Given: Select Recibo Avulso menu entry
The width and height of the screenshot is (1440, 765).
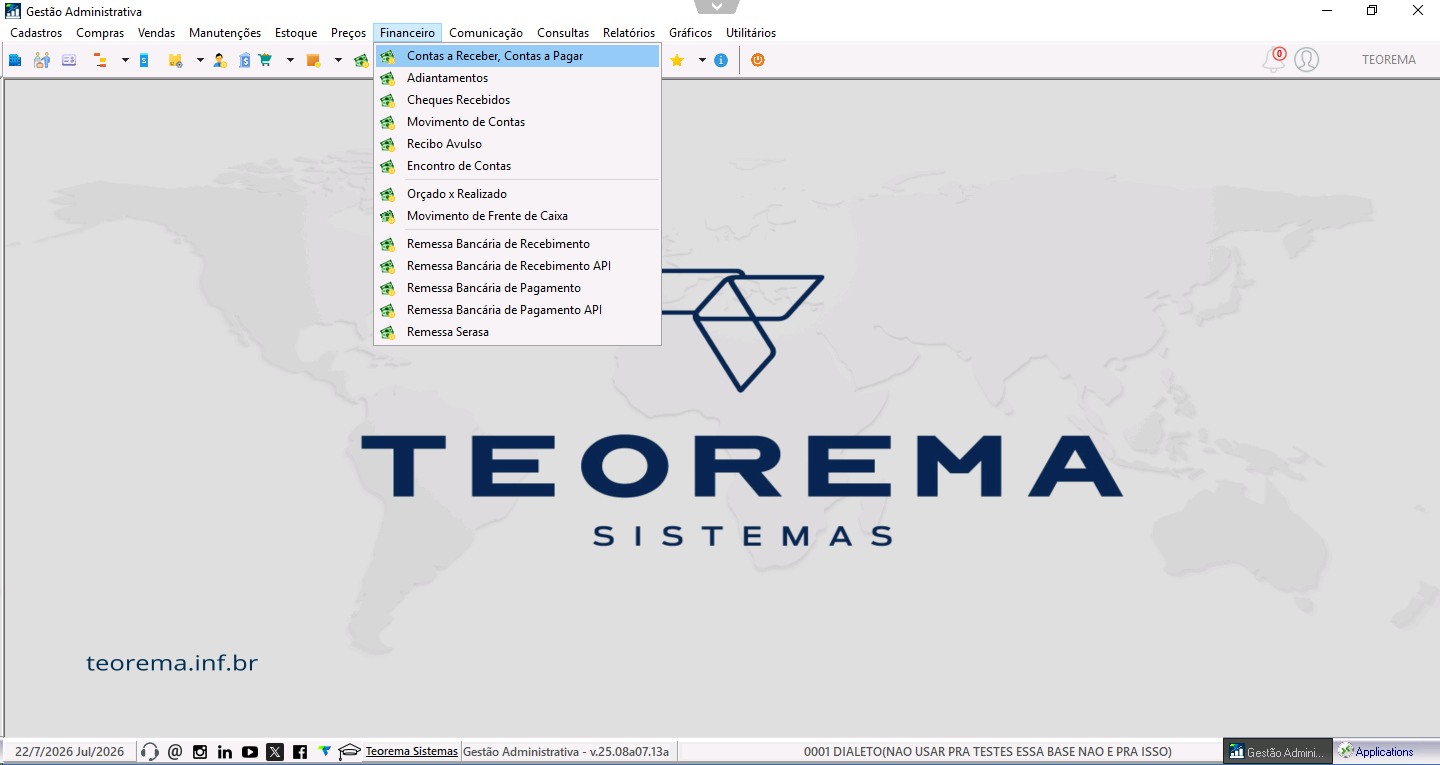Looking at the screenshot, I should (517, 144).
